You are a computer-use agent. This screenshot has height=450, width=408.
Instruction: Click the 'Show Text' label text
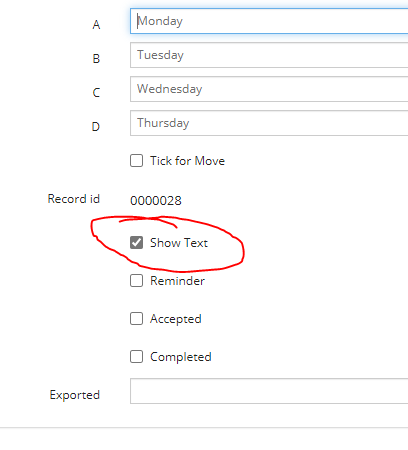pyautogui.click(x=179, y=243)
